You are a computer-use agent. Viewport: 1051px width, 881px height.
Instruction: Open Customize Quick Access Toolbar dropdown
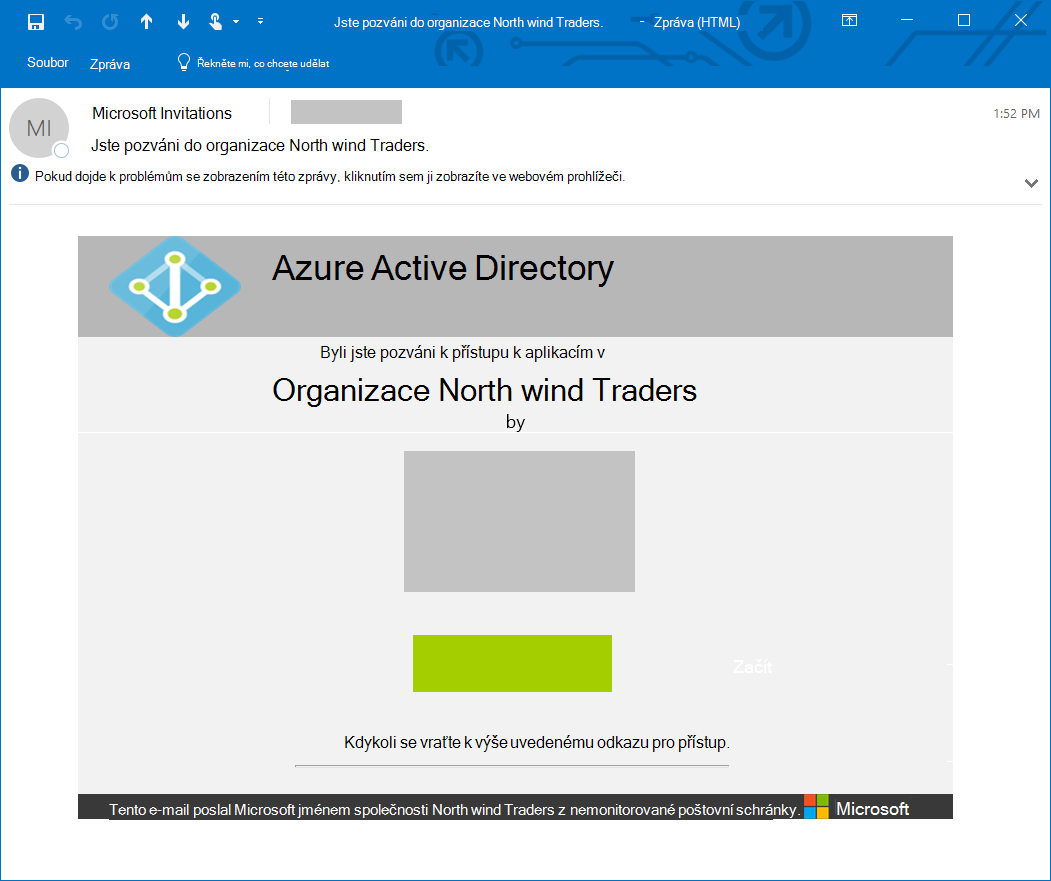260,21
